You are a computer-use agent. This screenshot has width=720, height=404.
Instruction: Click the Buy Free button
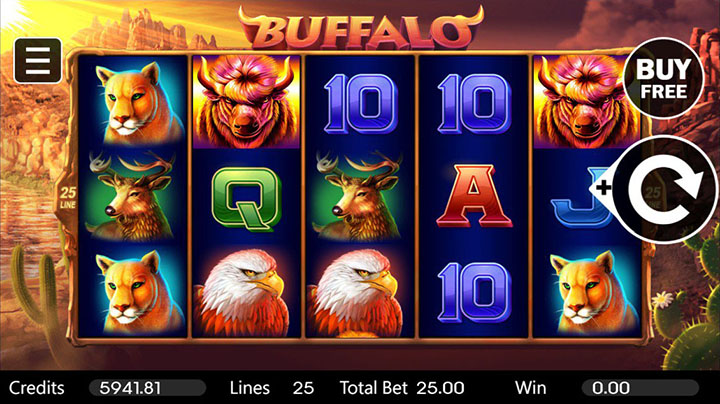click(x=664, y=78)
